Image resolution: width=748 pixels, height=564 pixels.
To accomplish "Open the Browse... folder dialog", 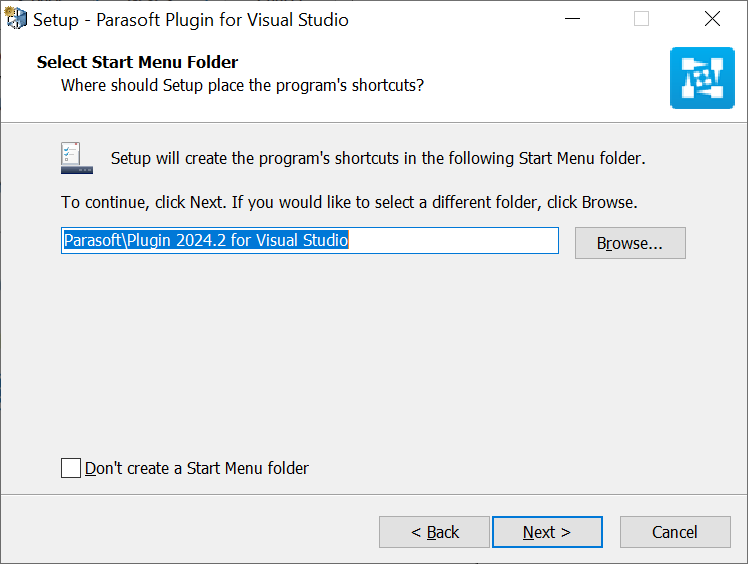I will click(x=630, y=243).
